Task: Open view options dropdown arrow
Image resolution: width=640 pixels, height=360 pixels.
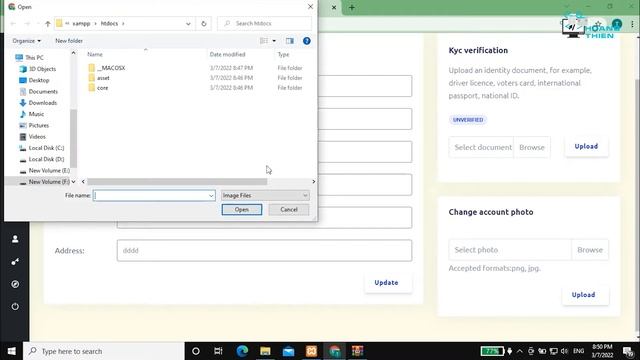Action: [x=274, y=41]
